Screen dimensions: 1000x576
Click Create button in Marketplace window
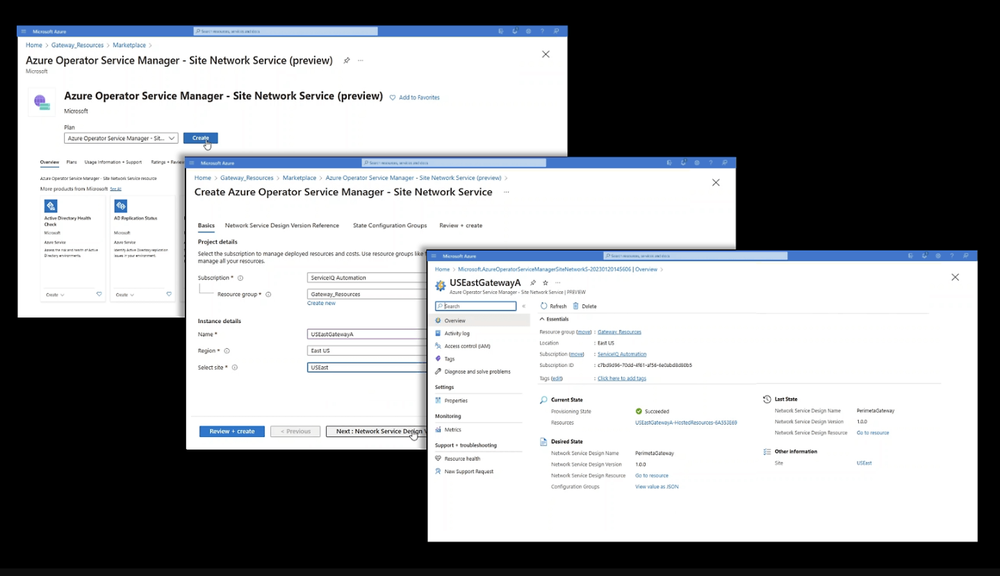click(200, 138)
